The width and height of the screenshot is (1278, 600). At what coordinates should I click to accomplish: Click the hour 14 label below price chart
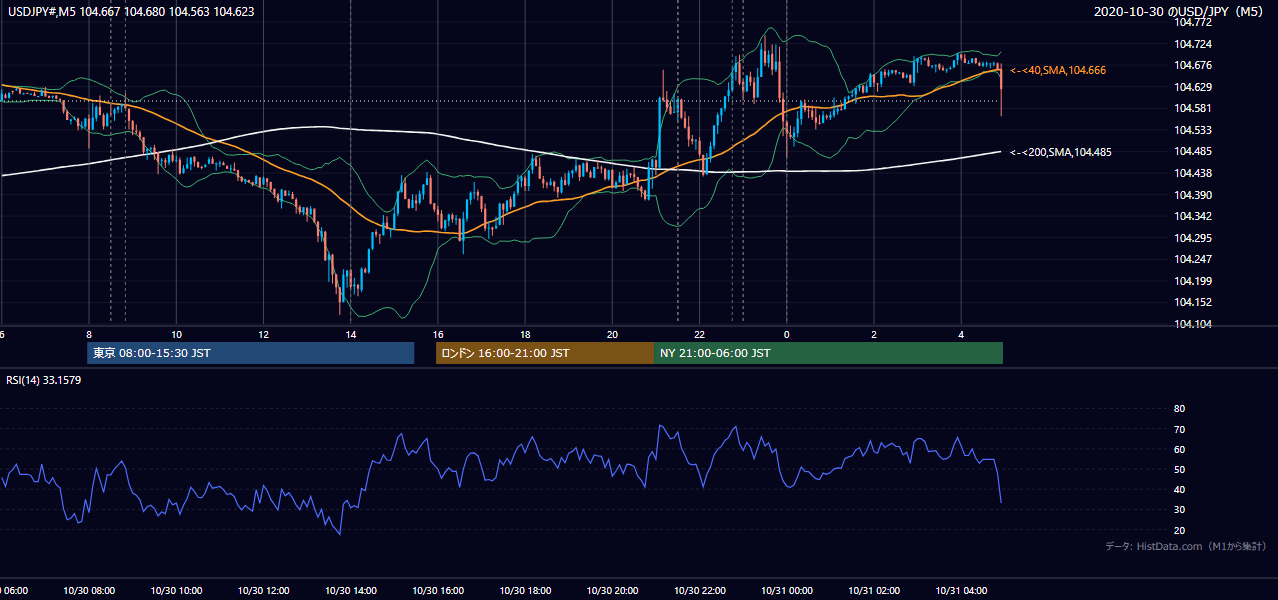[x=351, y=334]
